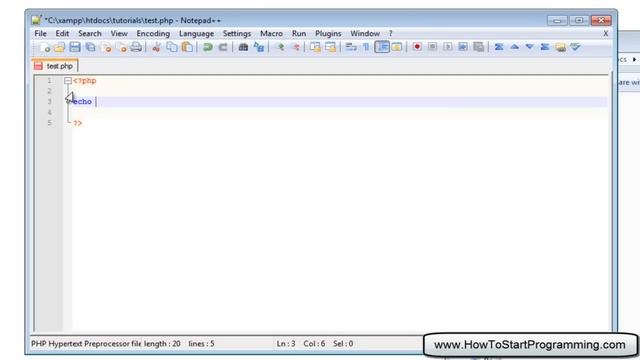Save the recorded macro icon
640x360 pixels.
click(478, 47)
